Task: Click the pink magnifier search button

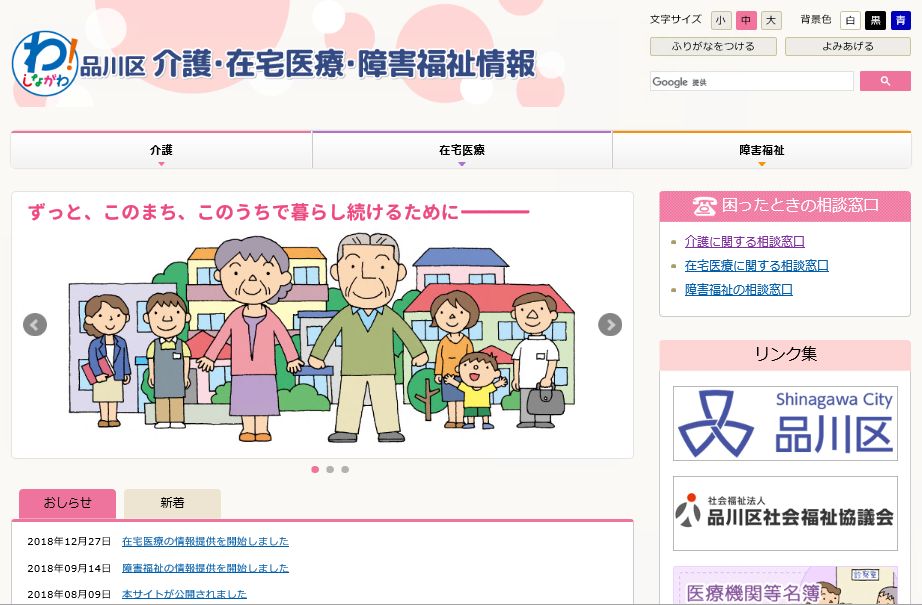Action: (885, 81)
